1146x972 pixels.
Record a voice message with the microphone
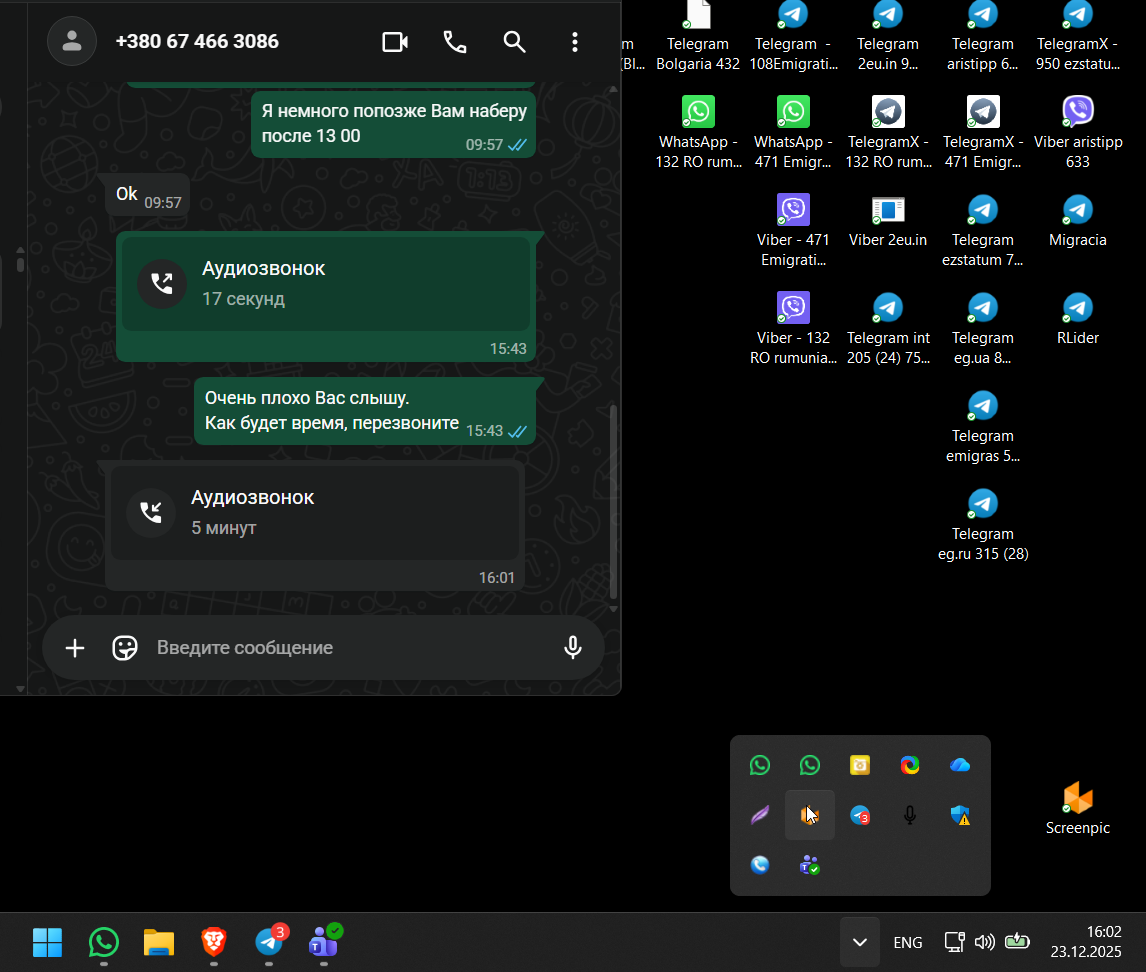click(572, 648)
